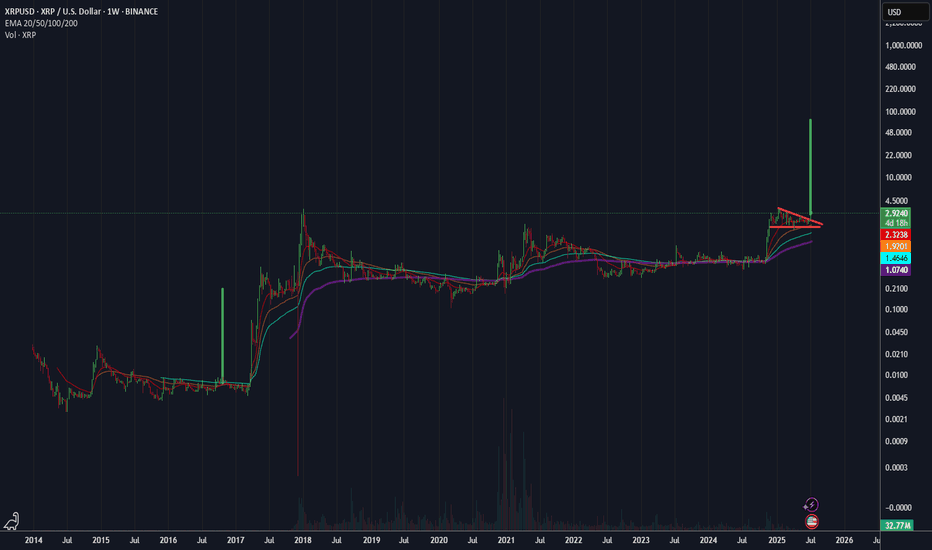This screenshot has height=550, width=932.
Task: Click the orange 1.9201 EMA price label
Action: click(896, 246)
